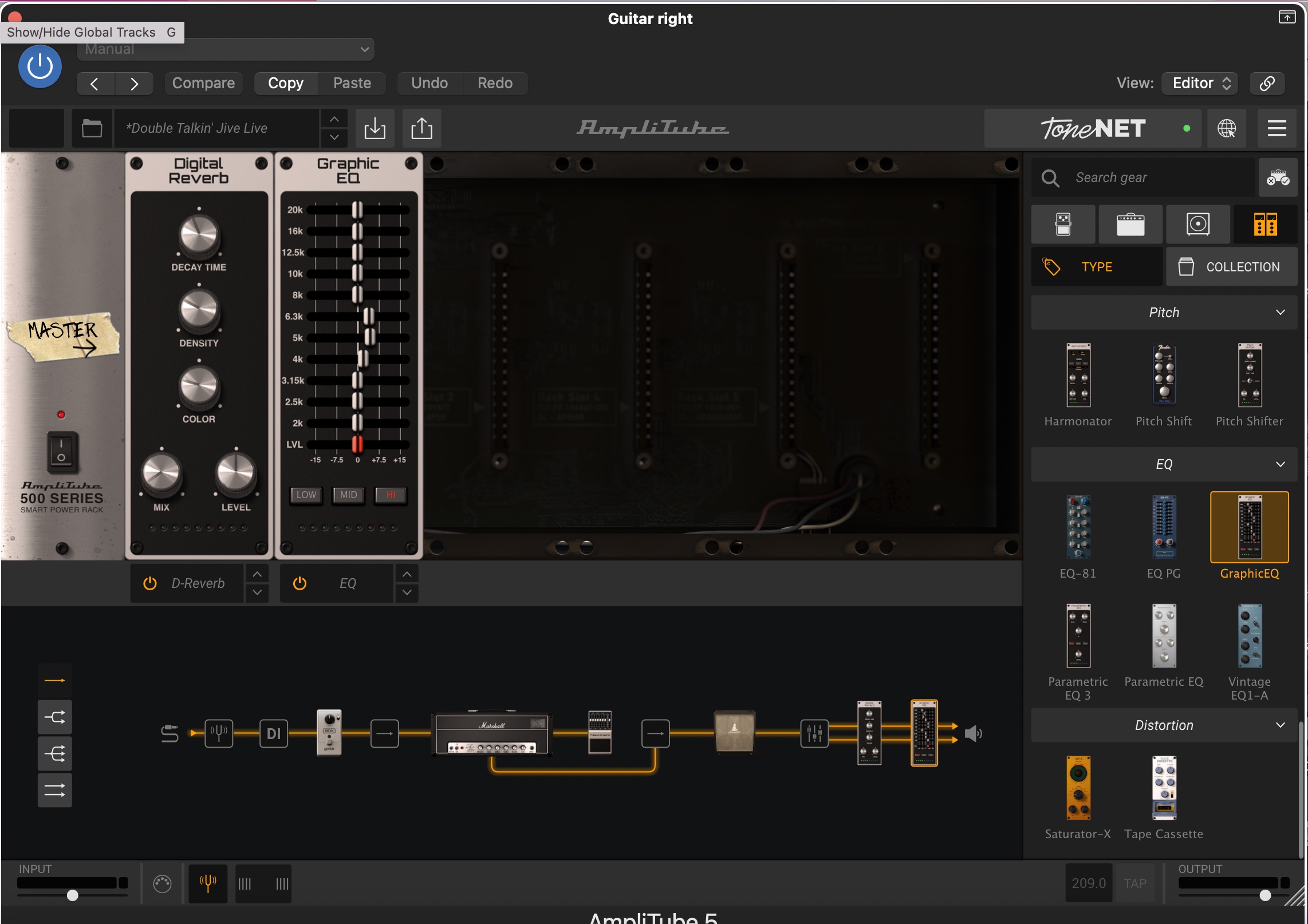The image size is (1308, 924).
Task: Select the Marshall amp in signal chain
Action: pos(491,733)
